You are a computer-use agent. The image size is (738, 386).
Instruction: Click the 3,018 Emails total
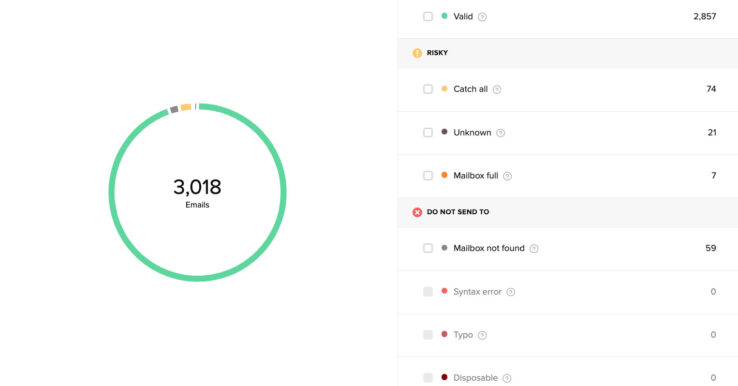[x=197, y=192]
